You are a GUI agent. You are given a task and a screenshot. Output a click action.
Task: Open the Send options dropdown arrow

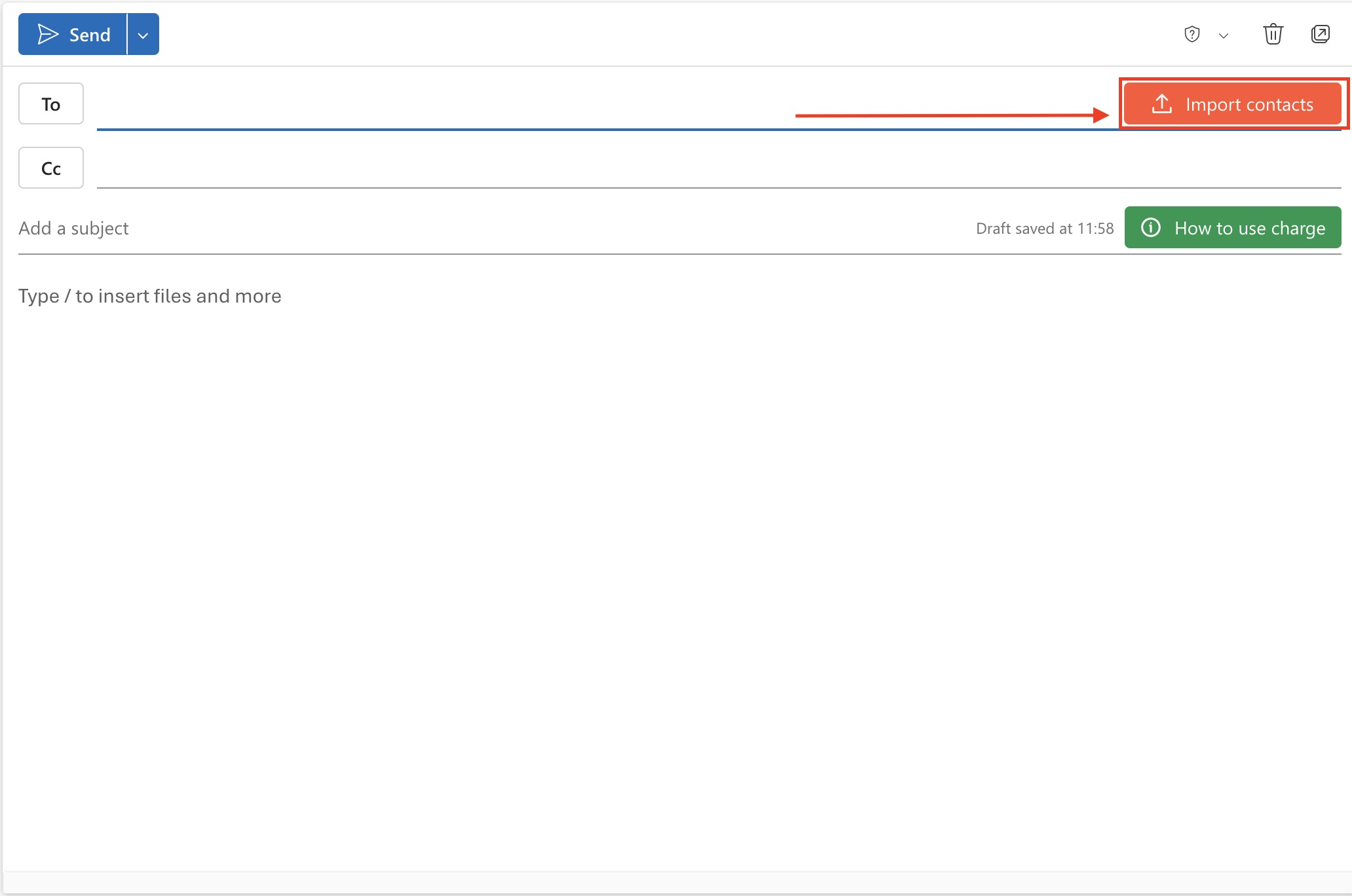point(143,34)
